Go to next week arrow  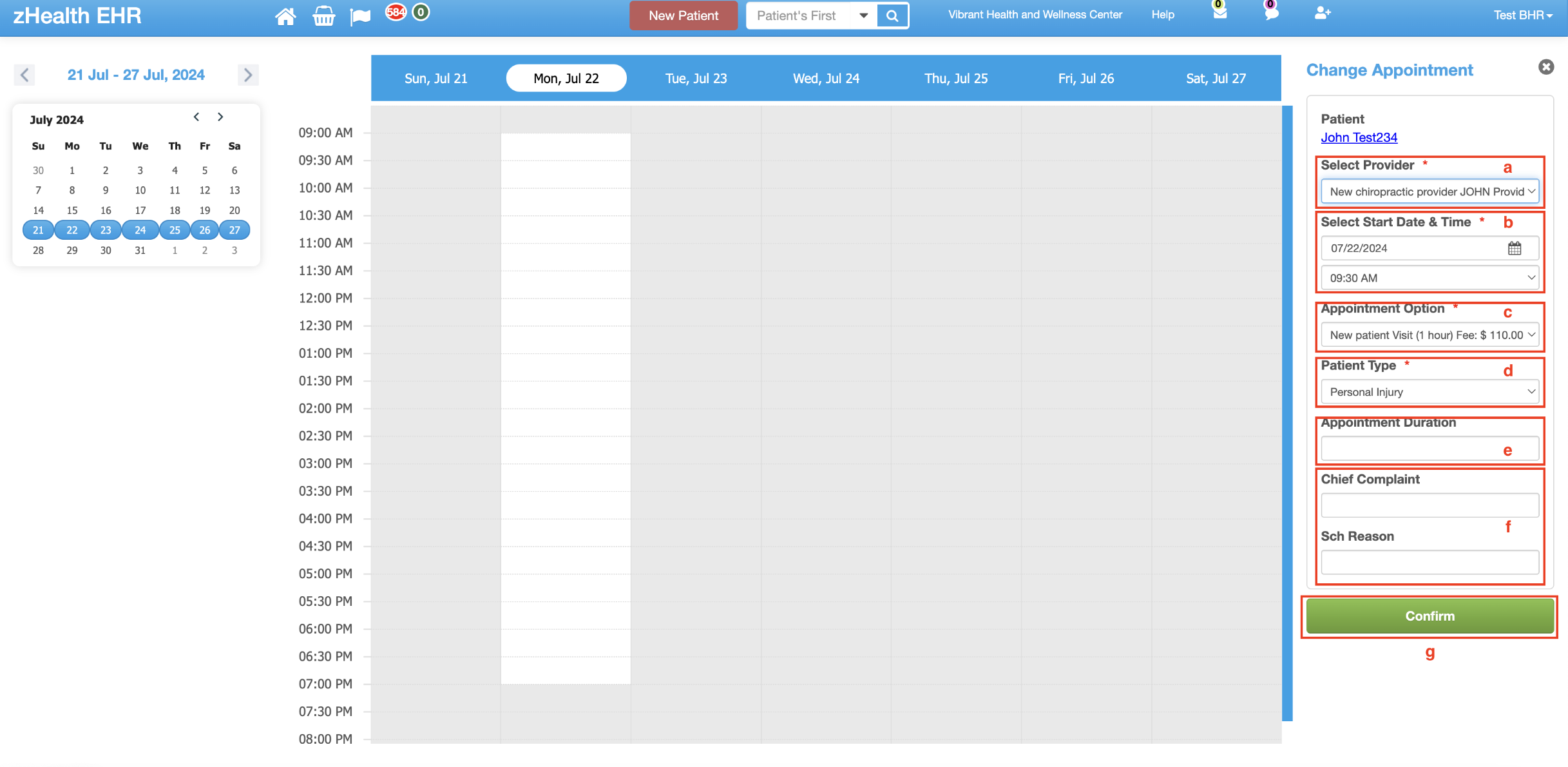(x=248, y=75)
